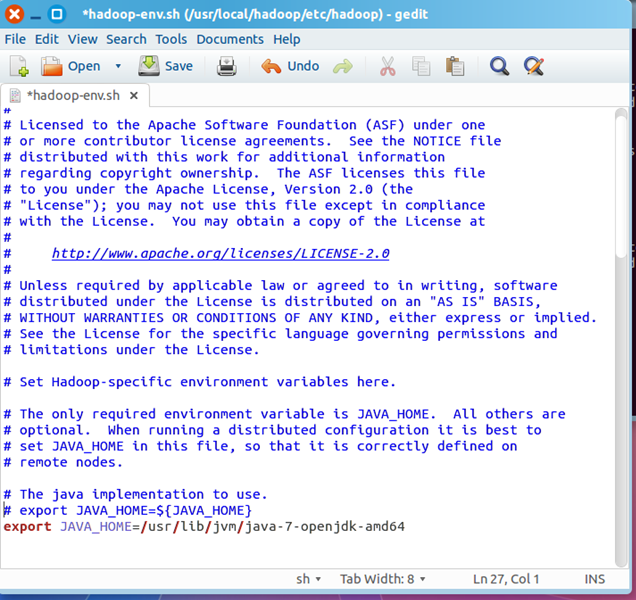Image resolution: width=636 pixels, height=600 pixels.
Task: Expand the Open recent files arrow
Action: (118, 66)
